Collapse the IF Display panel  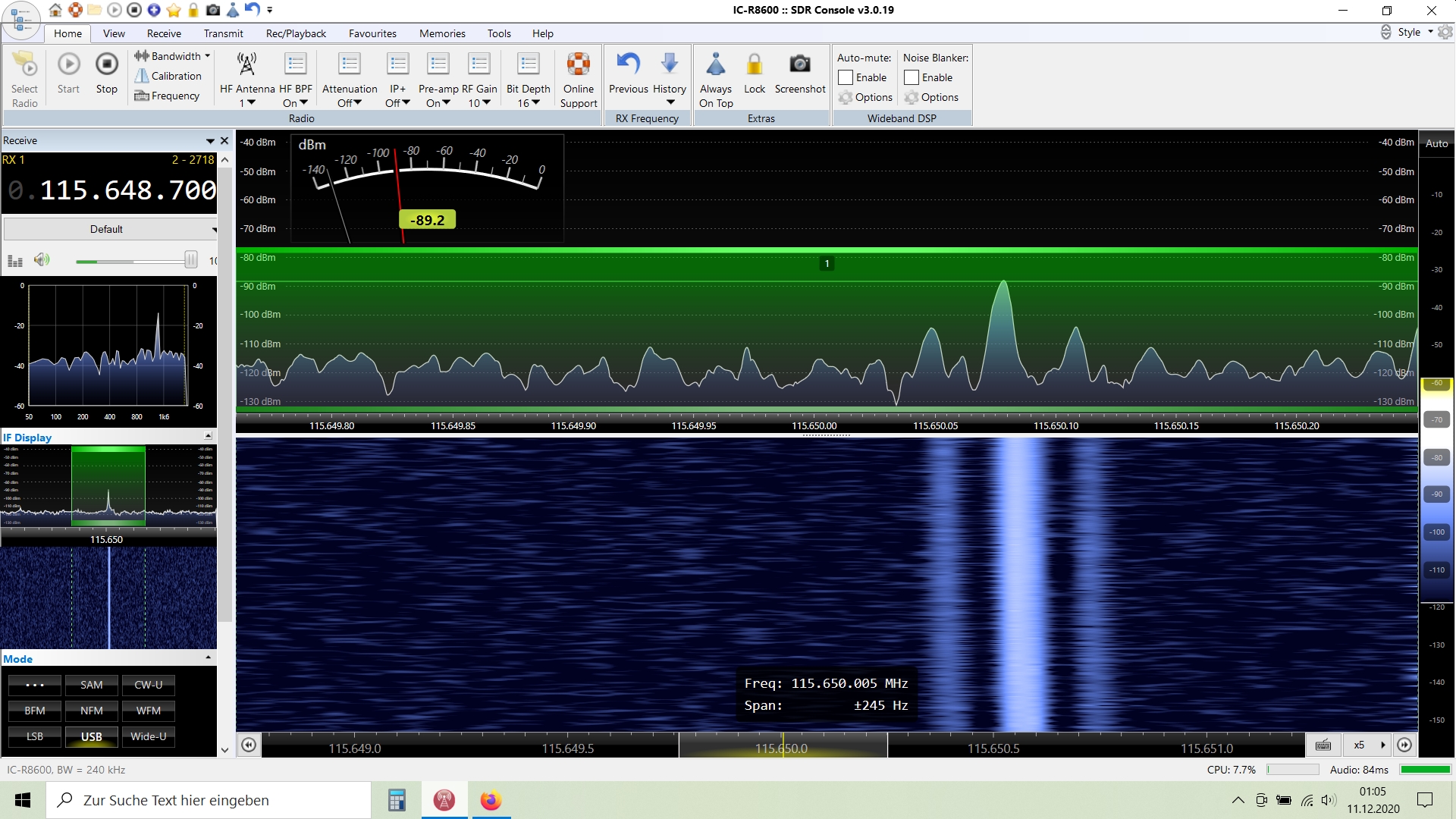click(208, 436)
